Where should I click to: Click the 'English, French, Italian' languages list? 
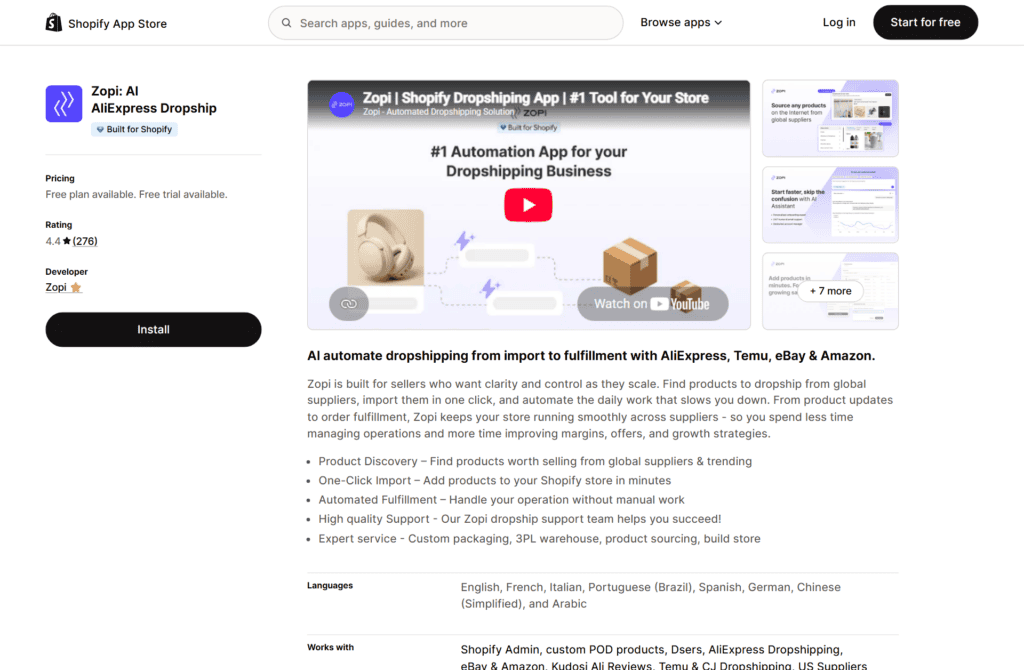coord(650,596)
